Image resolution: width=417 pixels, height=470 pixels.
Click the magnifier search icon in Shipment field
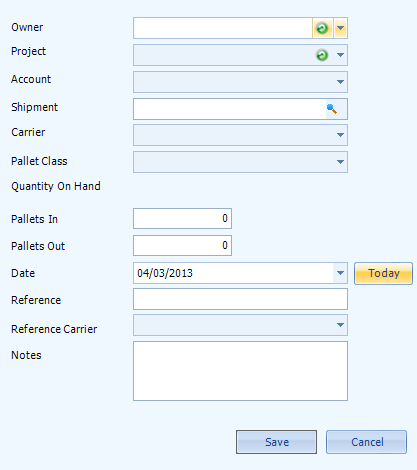[332, 109]
